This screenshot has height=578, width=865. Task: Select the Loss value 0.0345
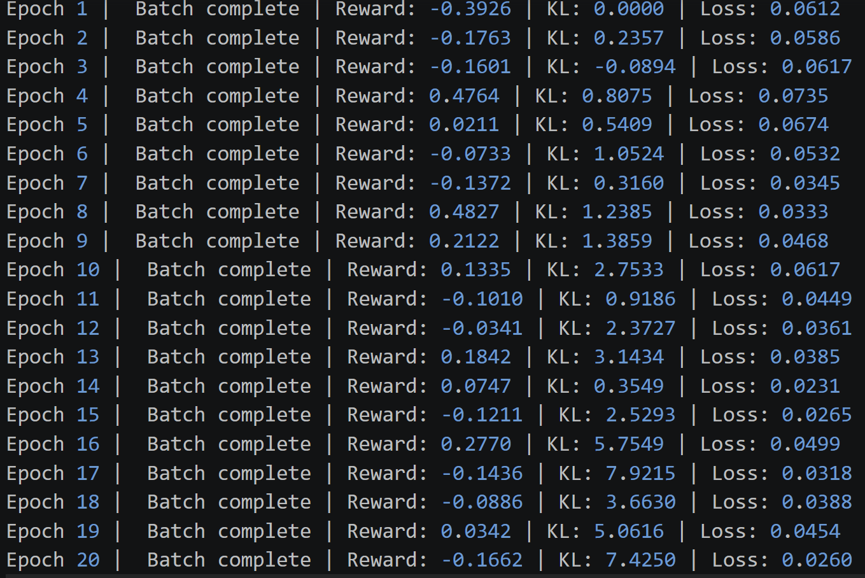[x=805, y=183]
